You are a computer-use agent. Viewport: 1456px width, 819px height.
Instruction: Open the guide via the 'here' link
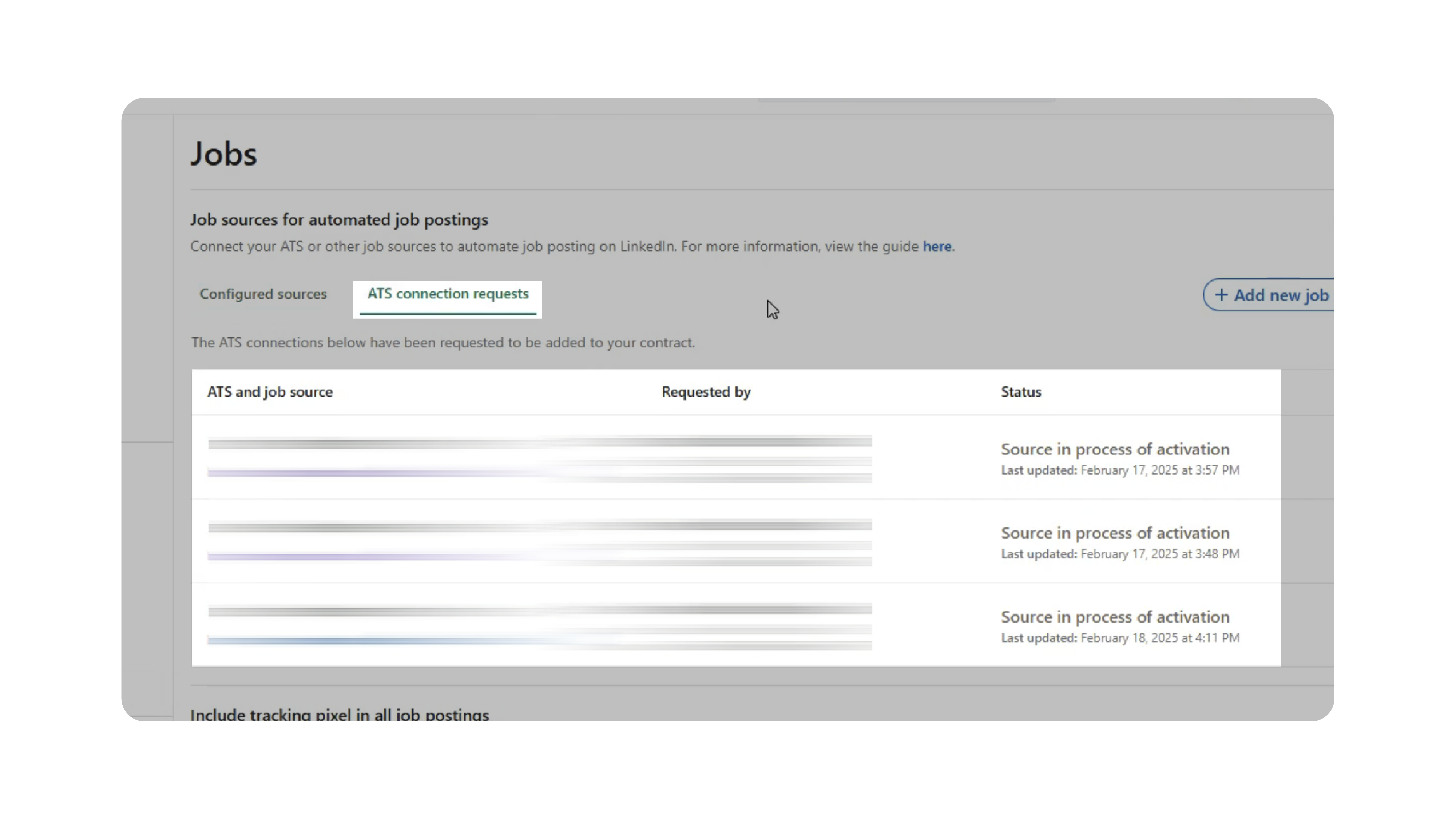937,246
